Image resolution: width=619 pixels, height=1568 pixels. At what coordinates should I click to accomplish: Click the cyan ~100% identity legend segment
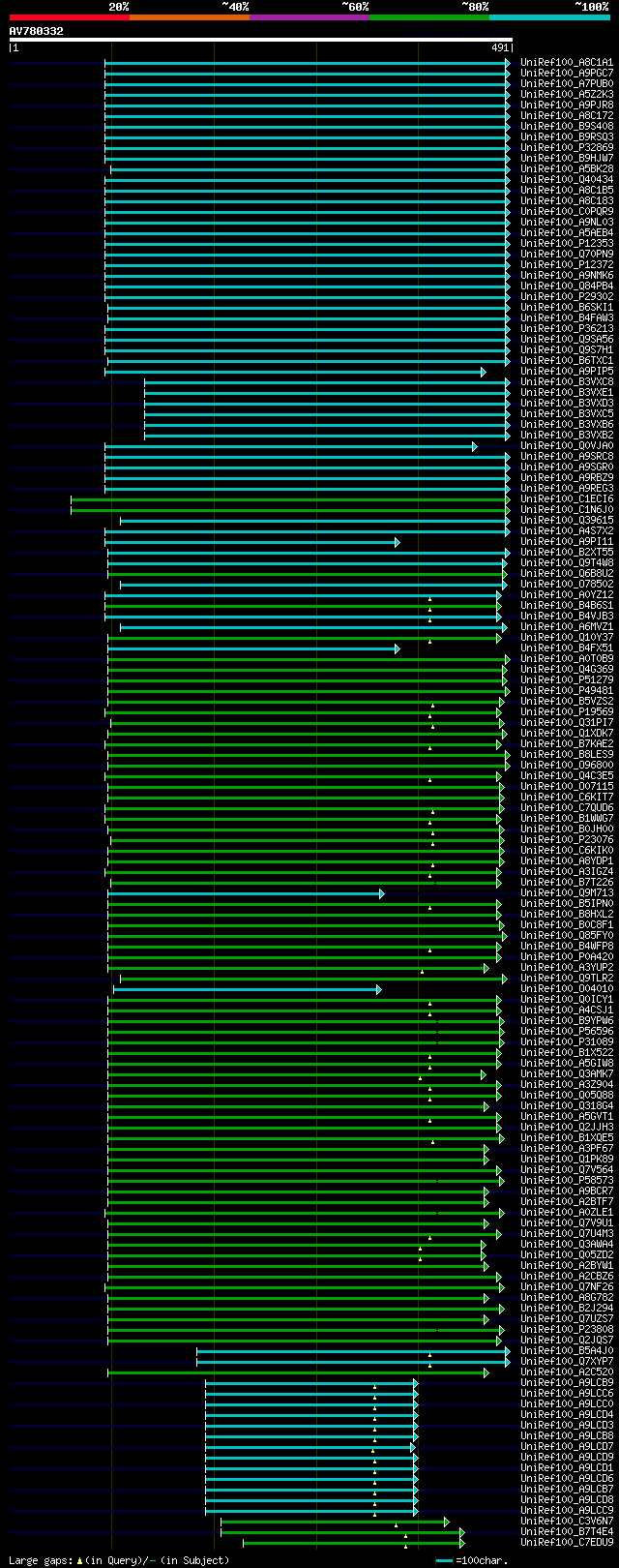tap(549, 17)
